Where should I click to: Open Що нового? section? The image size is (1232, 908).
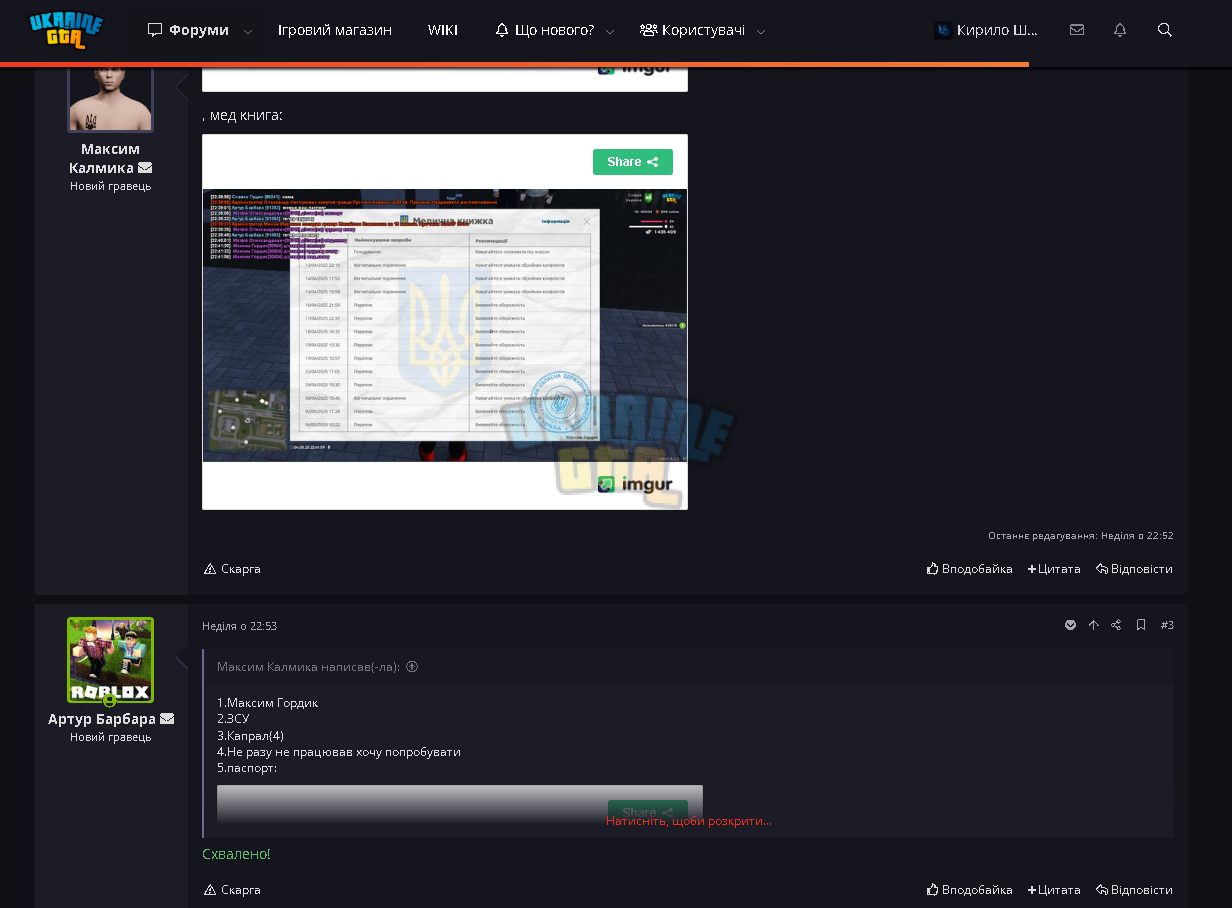coord(545,30)
